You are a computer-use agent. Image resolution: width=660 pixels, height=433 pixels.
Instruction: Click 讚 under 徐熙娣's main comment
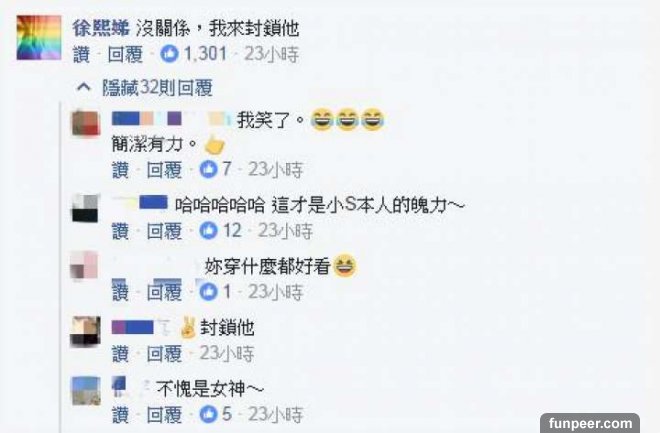[82, 55]
